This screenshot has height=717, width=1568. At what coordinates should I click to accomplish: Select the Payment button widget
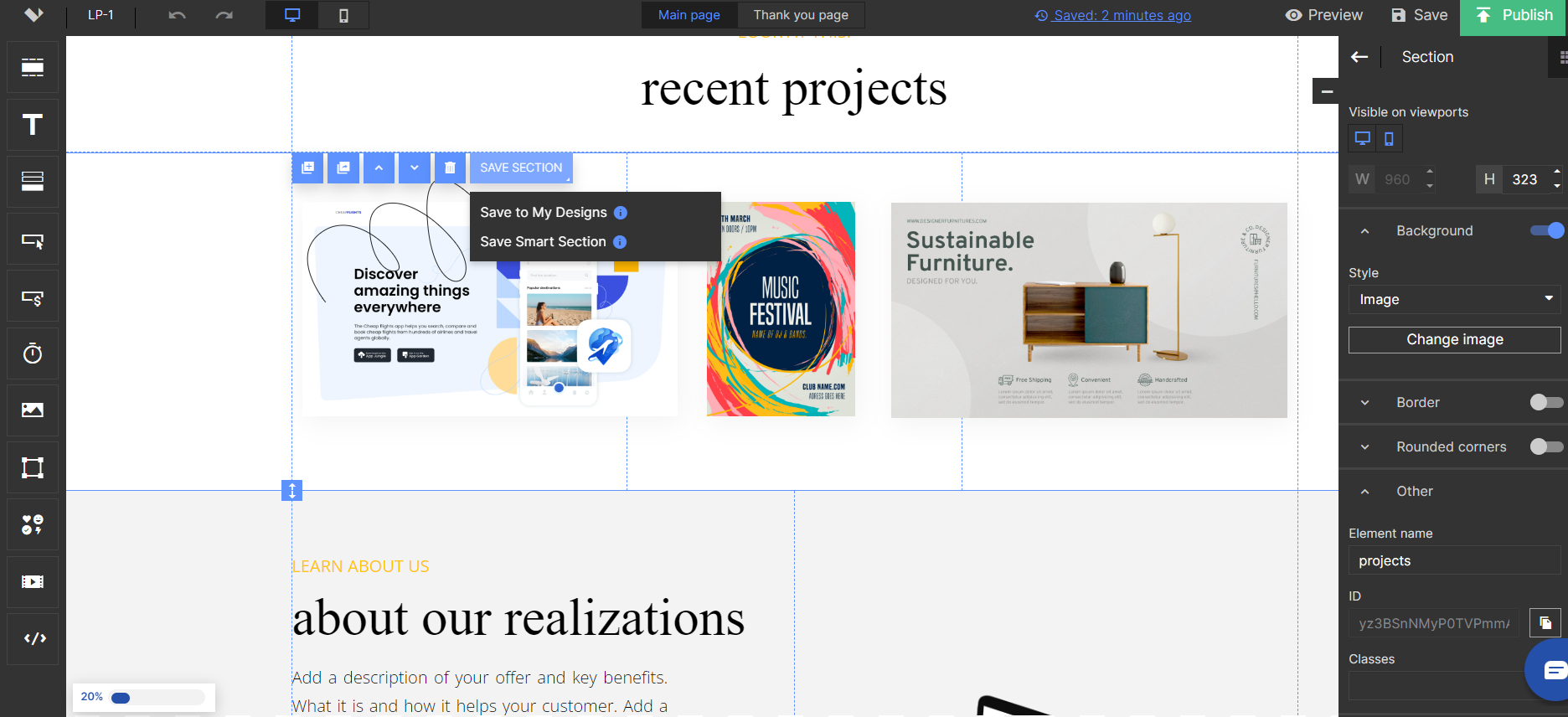pyautogui.click(x=33, y=297)
